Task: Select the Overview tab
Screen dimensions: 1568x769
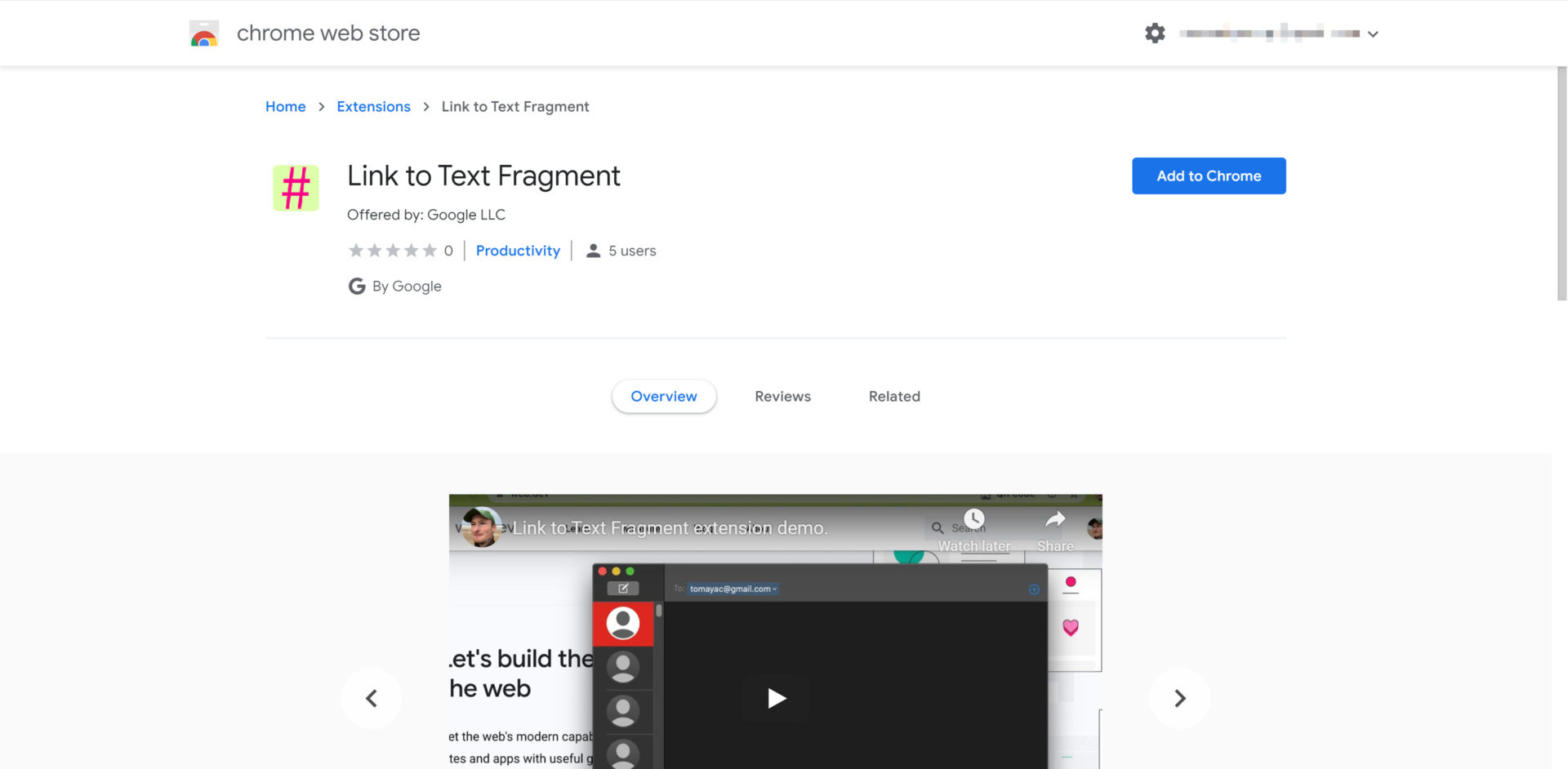Action: tap(664, 396)
